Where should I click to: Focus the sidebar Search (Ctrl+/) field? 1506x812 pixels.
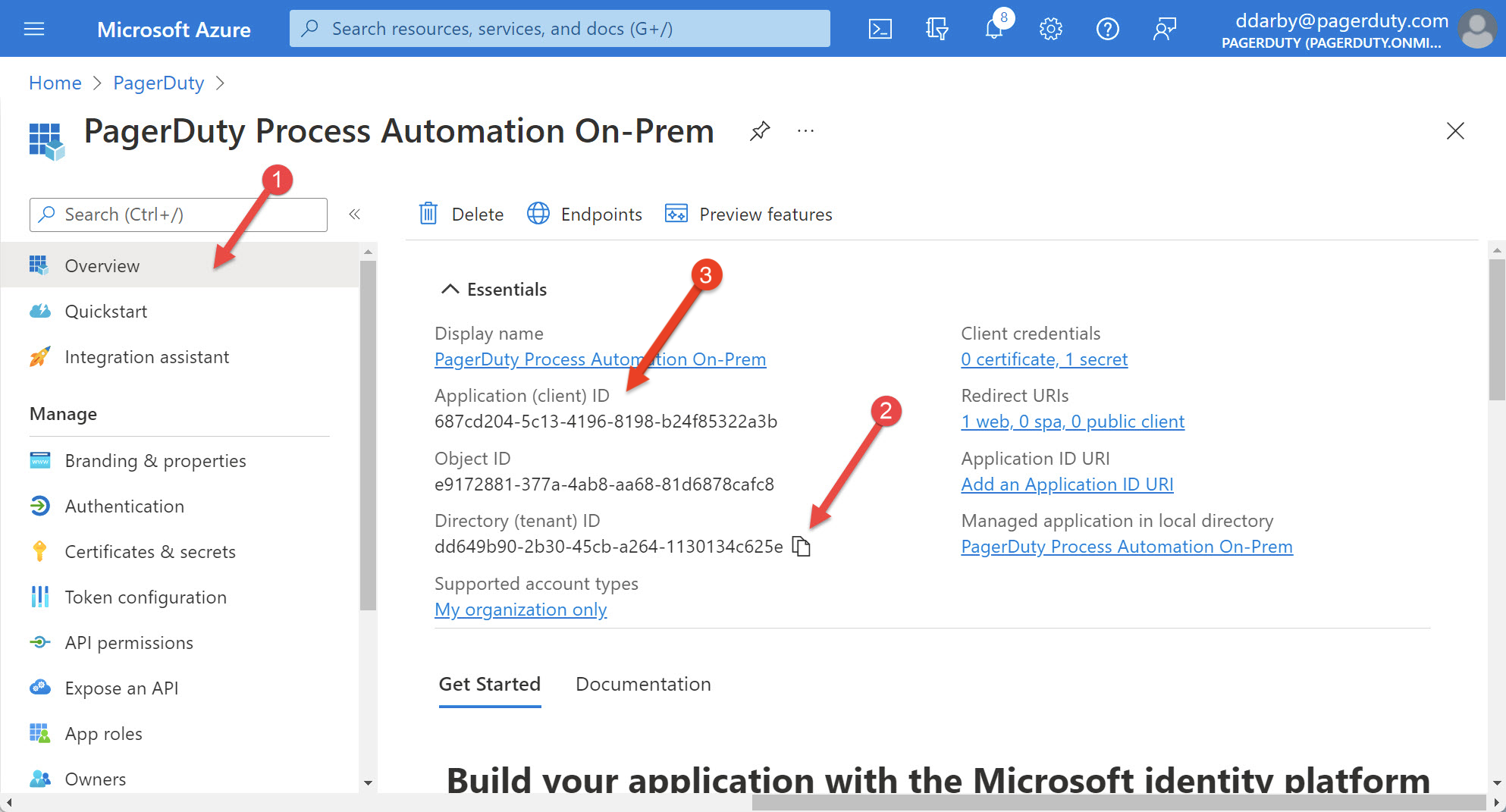tap(178, 215)
